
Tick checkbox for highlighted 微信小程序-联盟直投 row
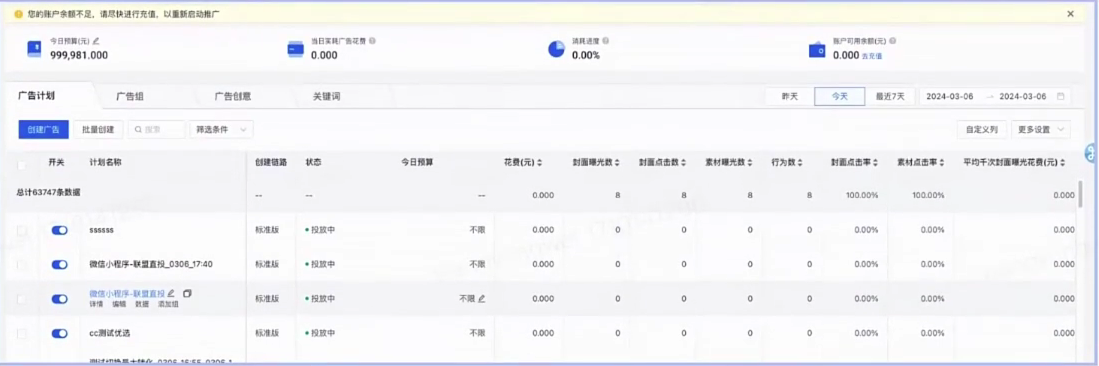click(x=22, y=299)
